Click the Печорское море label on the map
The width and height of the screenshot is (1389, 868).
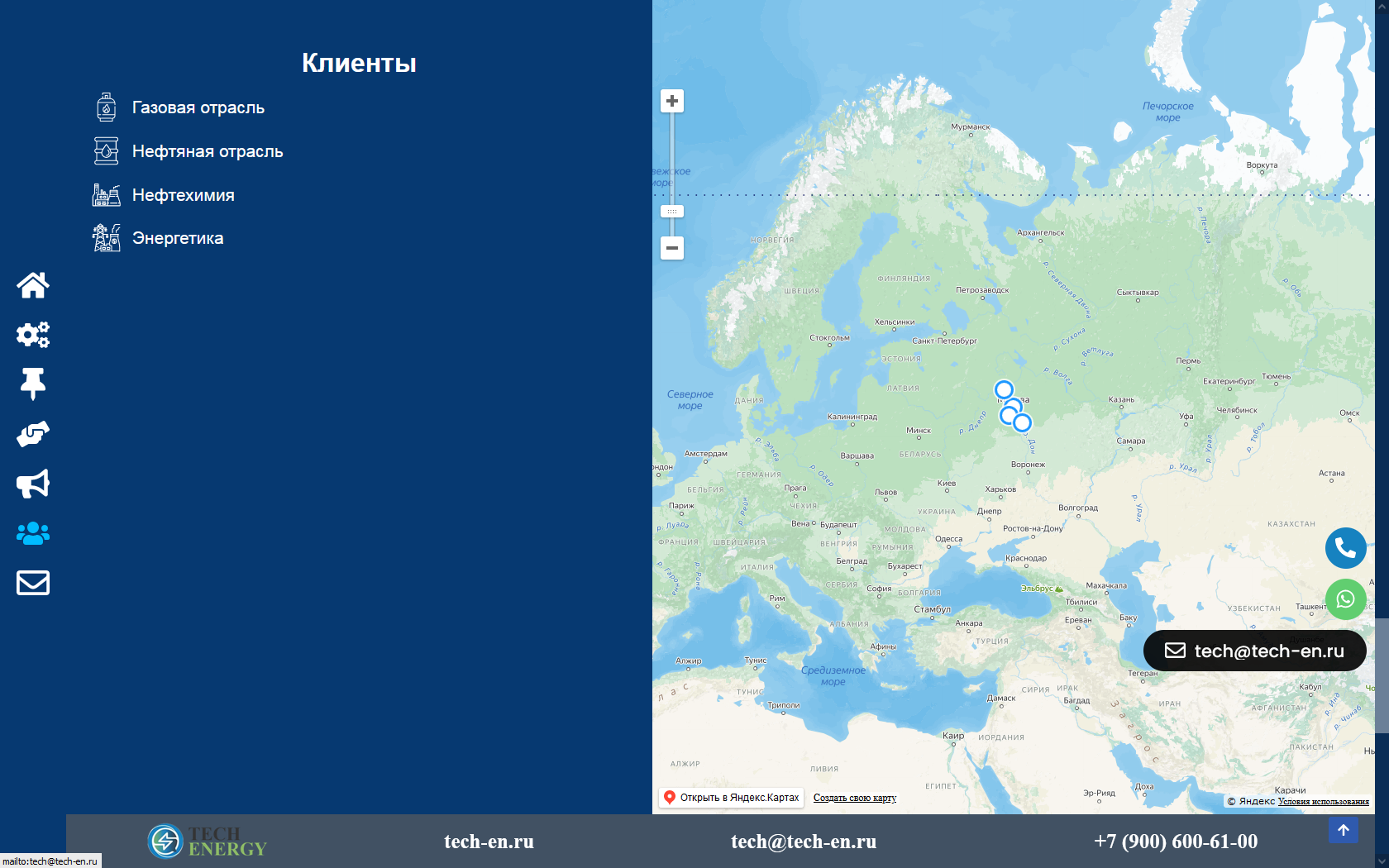(x=1168, y=112)
